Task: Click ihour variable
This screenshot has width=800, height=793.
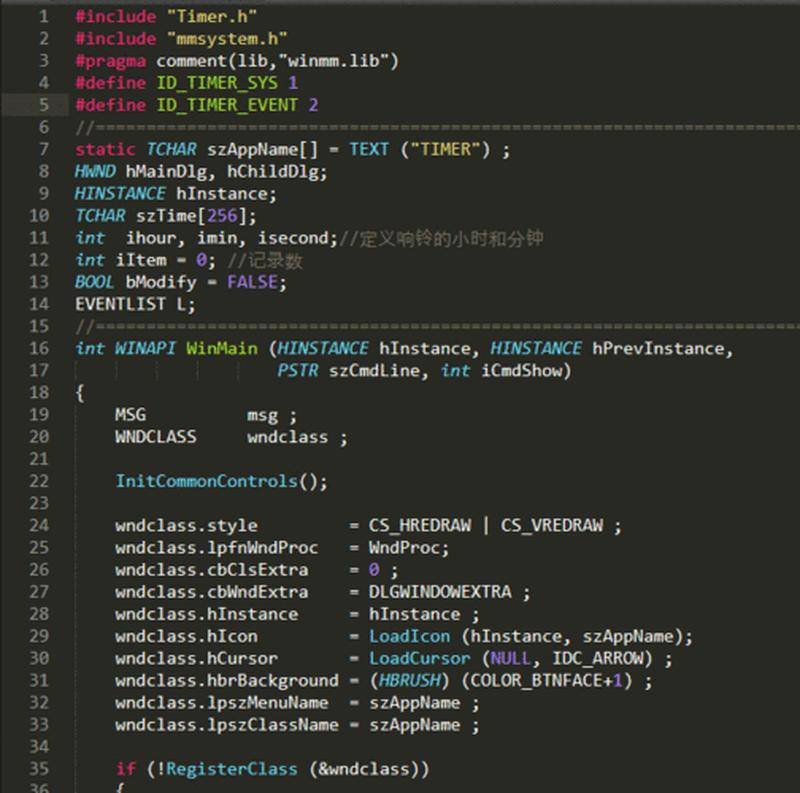Action: [151, 238]
